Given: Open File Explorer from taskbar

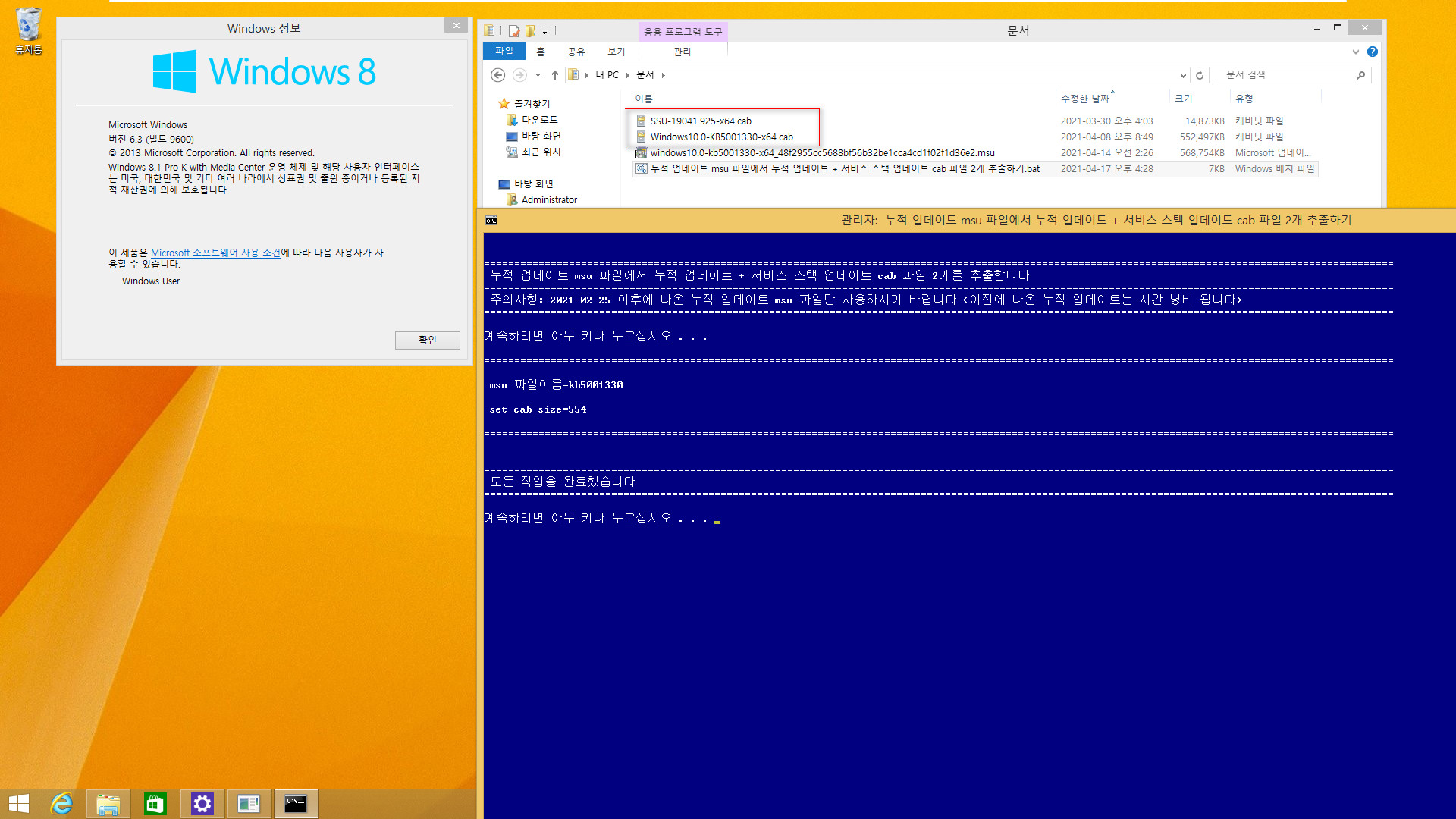Looking at the screenshot, I should (x=108, y=804).
